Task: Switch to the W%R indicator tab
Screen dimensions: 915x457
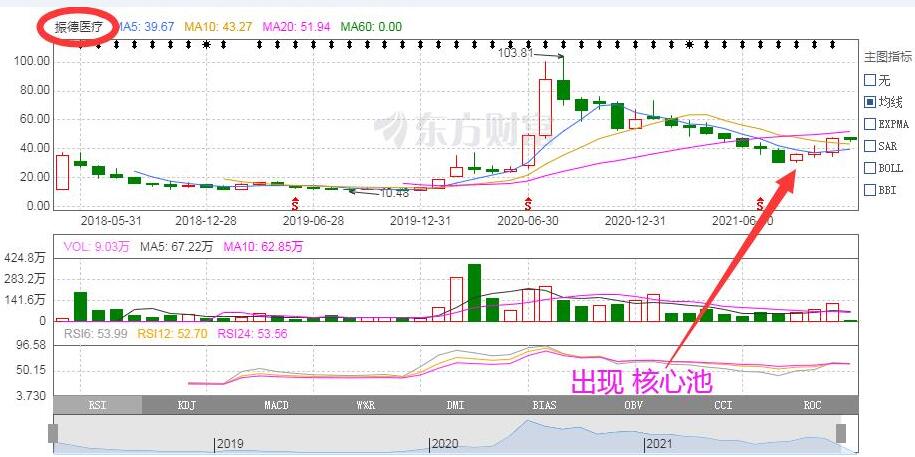Action: tap(365, 405)
